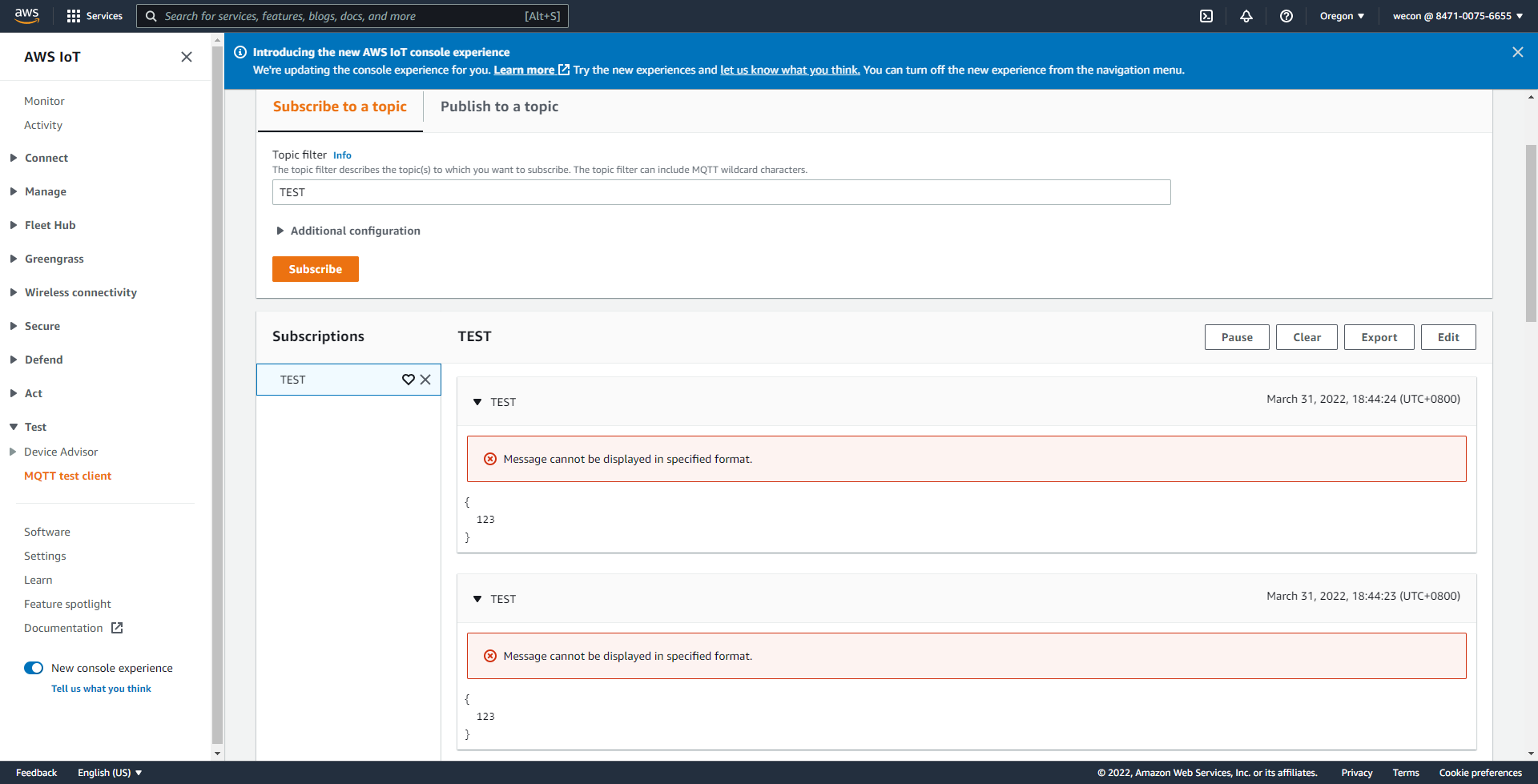Close the AWS IoT navigation panel
The image size is (1538, 784).
(x=187, y=57)
